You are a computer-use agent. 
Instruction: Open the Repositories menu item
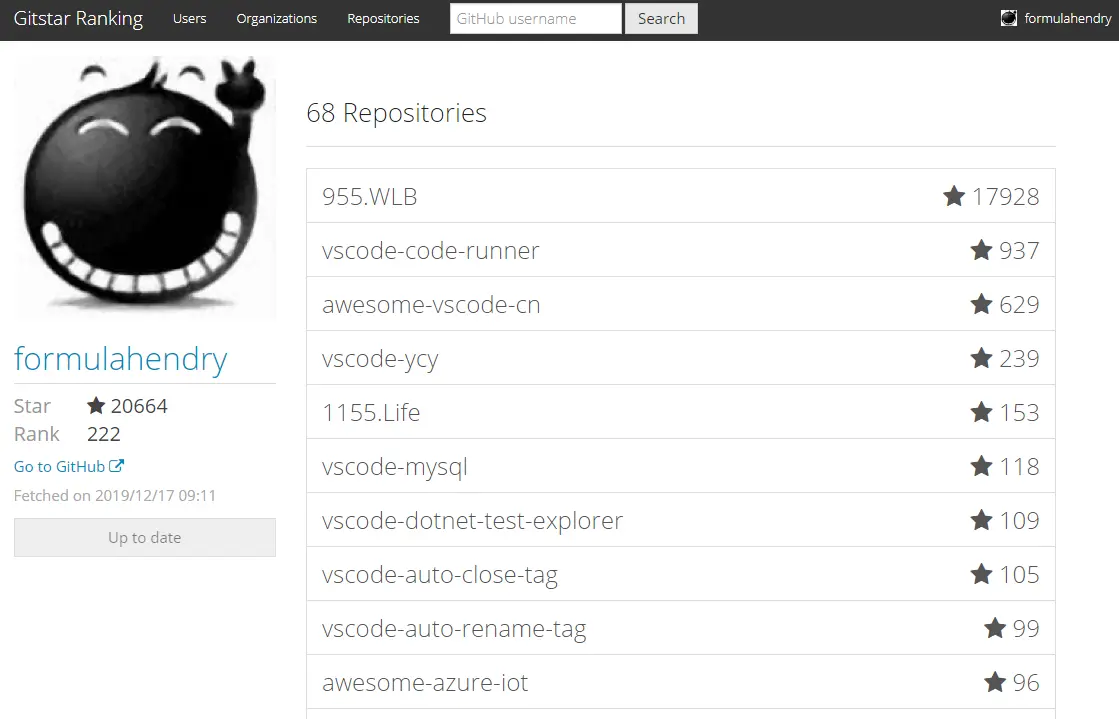click(383, 19)
